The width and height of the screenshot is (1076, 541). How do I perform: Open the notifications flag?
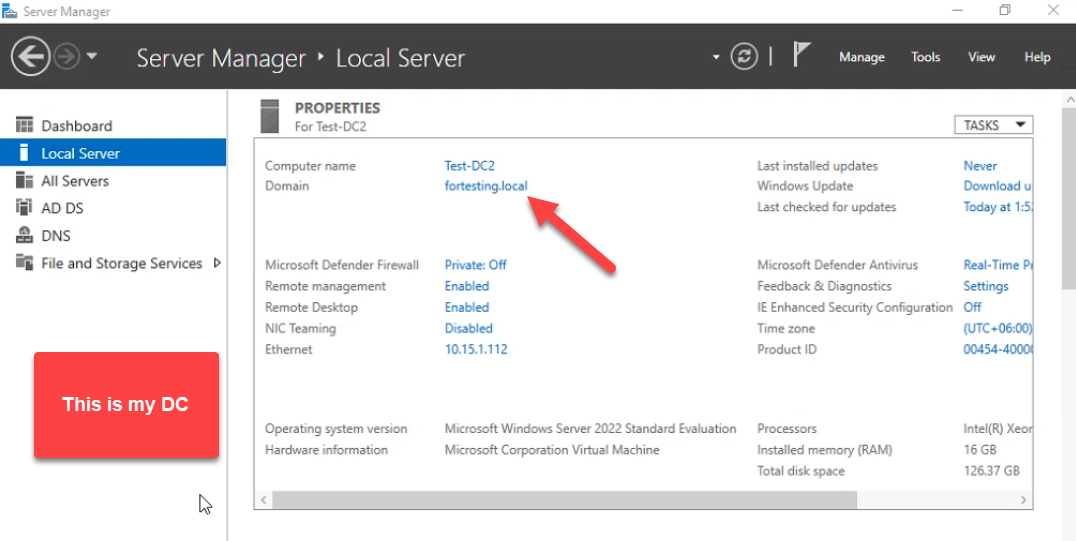click(802, 54)
